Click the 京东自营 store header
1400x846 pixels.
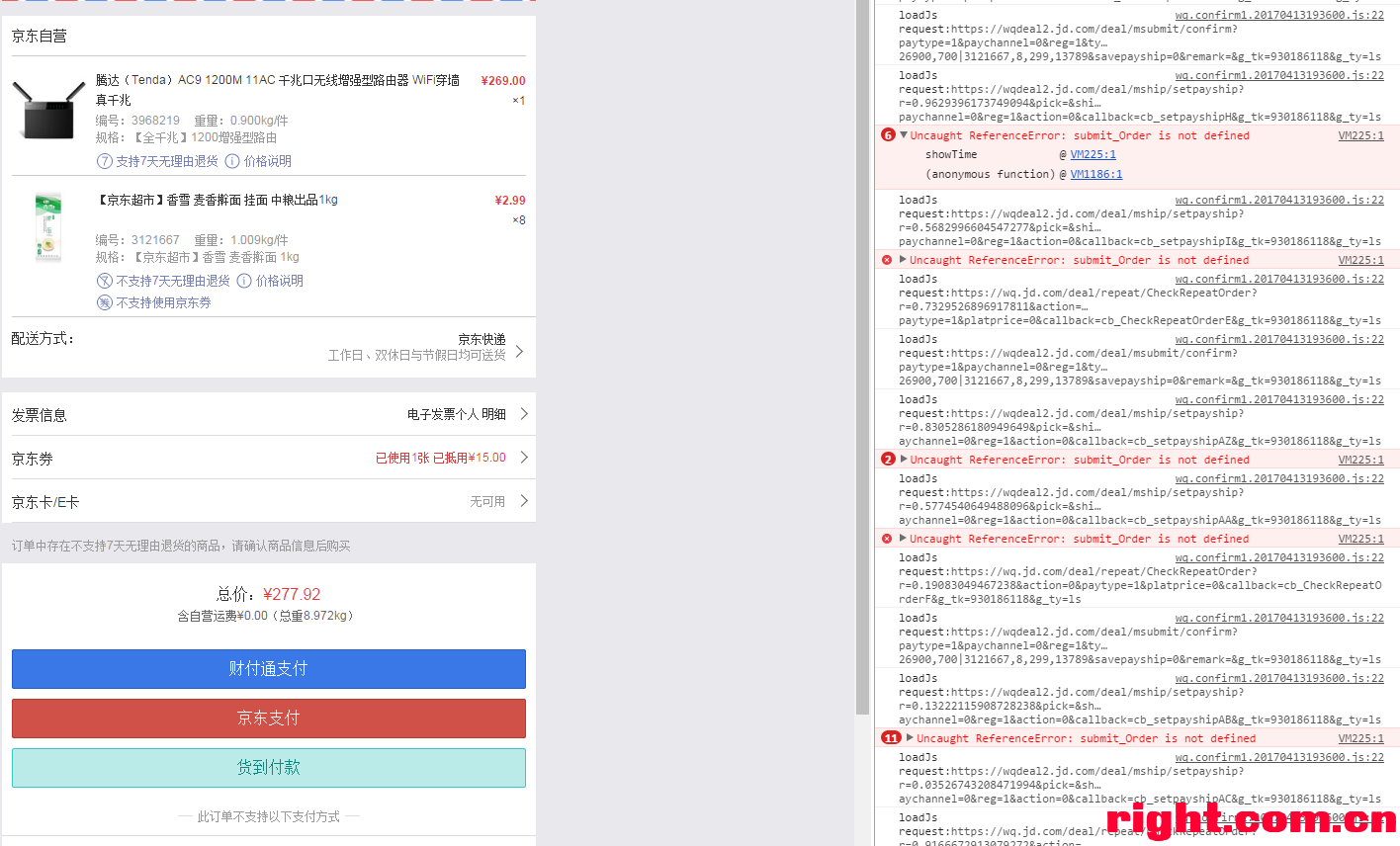pyautogui.click(x=40, y=36)
